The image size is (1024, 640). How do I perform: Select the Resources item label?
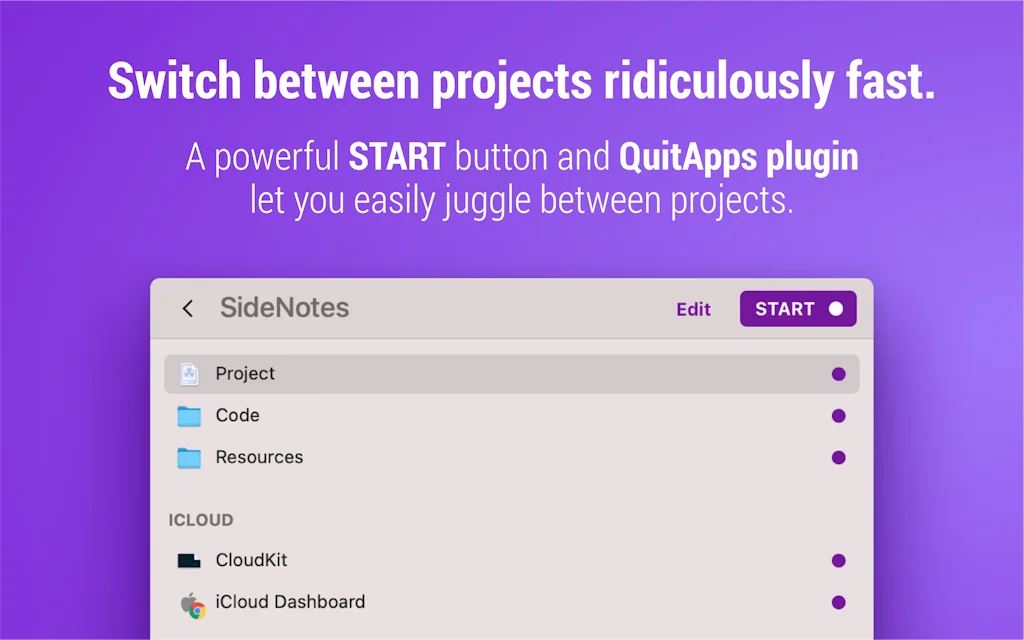(259, 458)
